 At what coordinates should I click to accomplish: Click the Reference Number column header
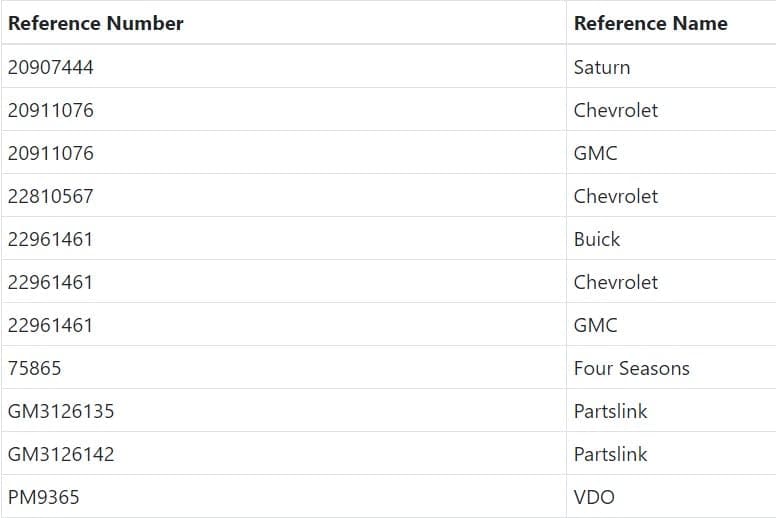point(96,23)
